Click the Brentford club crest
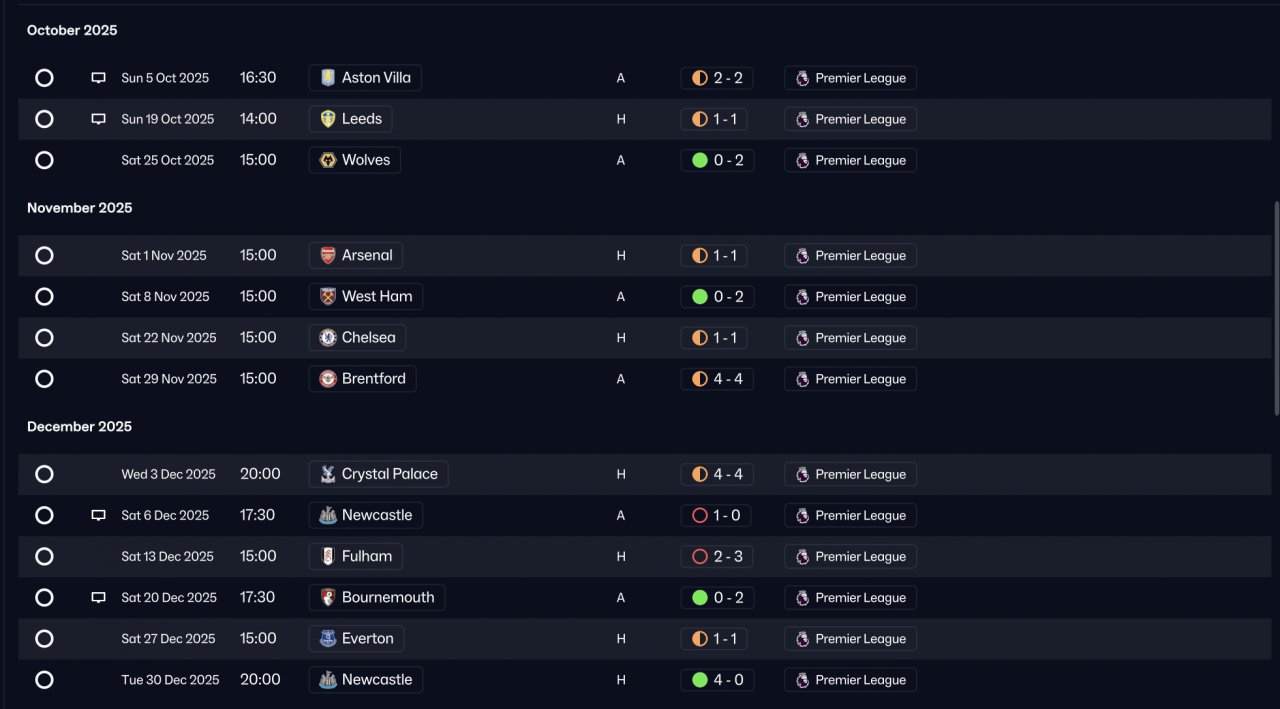The width and height of the screenshot is (1280, 709). coord(328,379)
